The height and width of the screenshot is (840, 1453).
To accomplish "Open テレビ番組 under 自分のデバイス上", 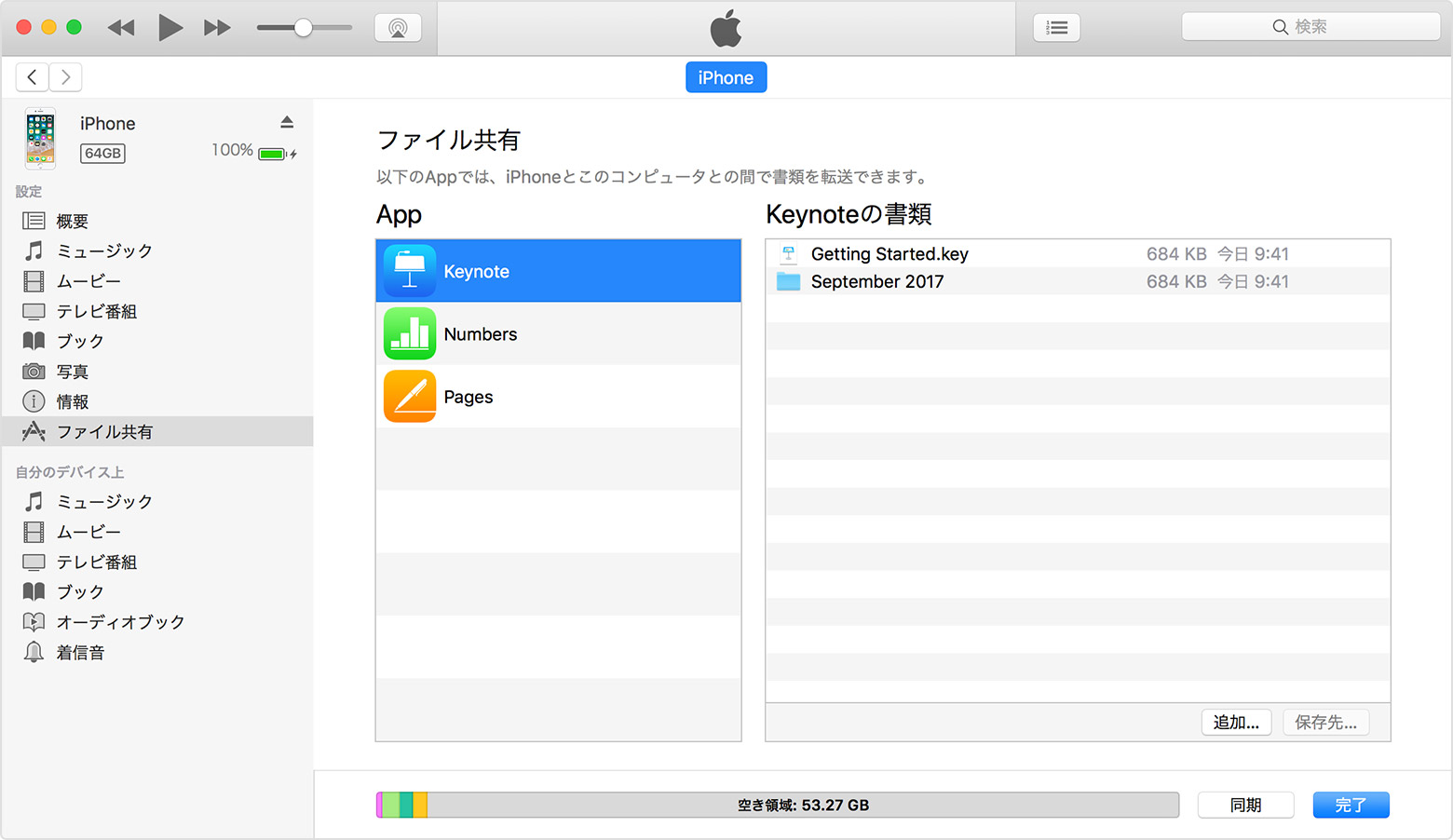I will 156,562.
